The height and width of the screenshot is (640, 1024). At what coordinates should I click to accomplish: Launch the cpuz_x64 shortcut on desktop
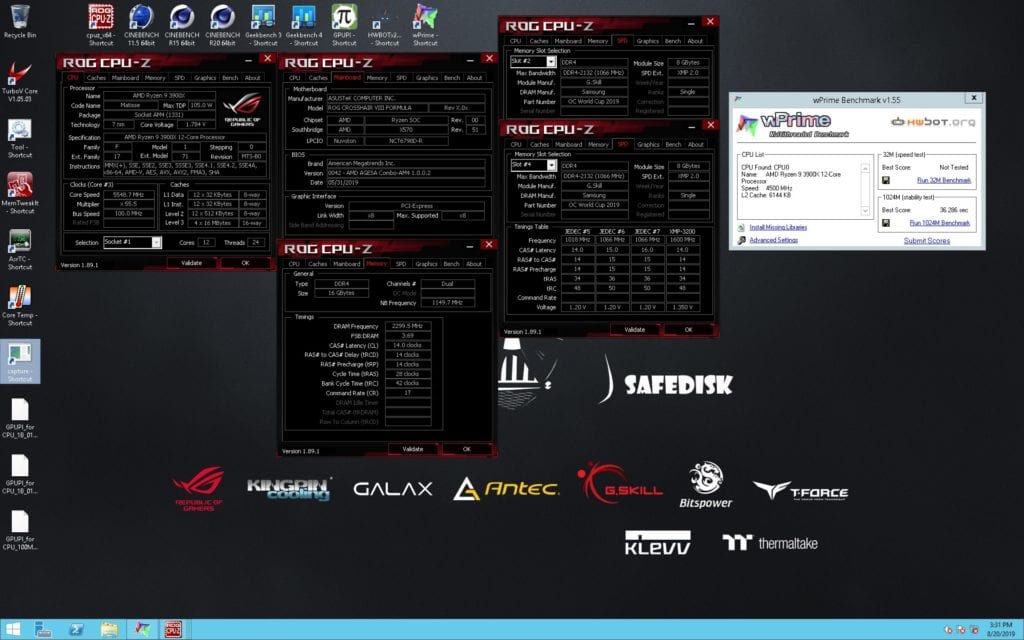(101, 25)
